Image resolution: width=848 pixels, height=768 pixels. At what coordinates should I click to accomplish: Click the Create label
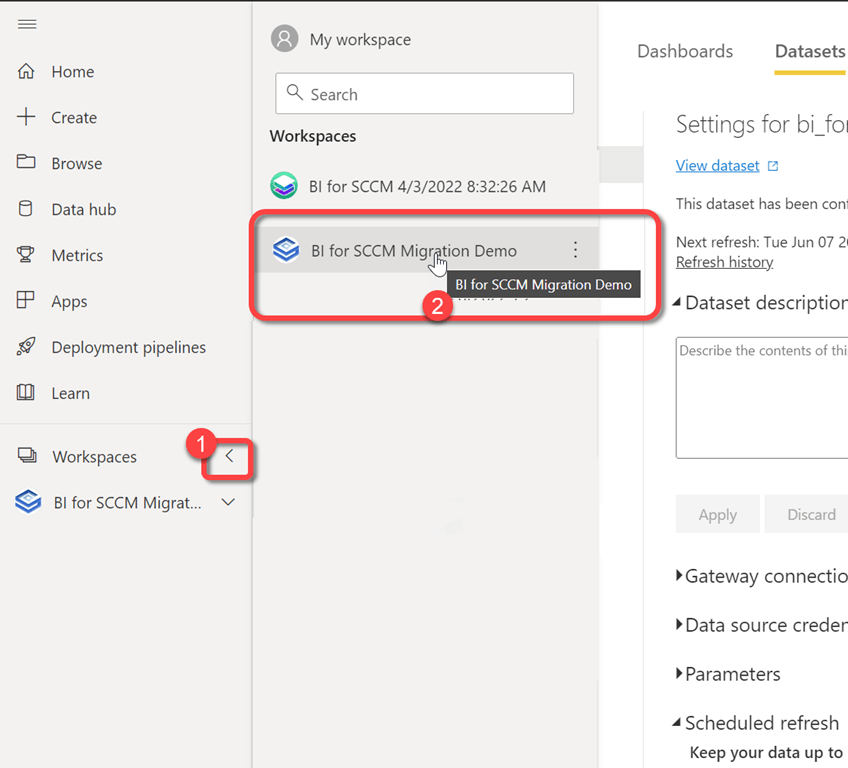74,118
